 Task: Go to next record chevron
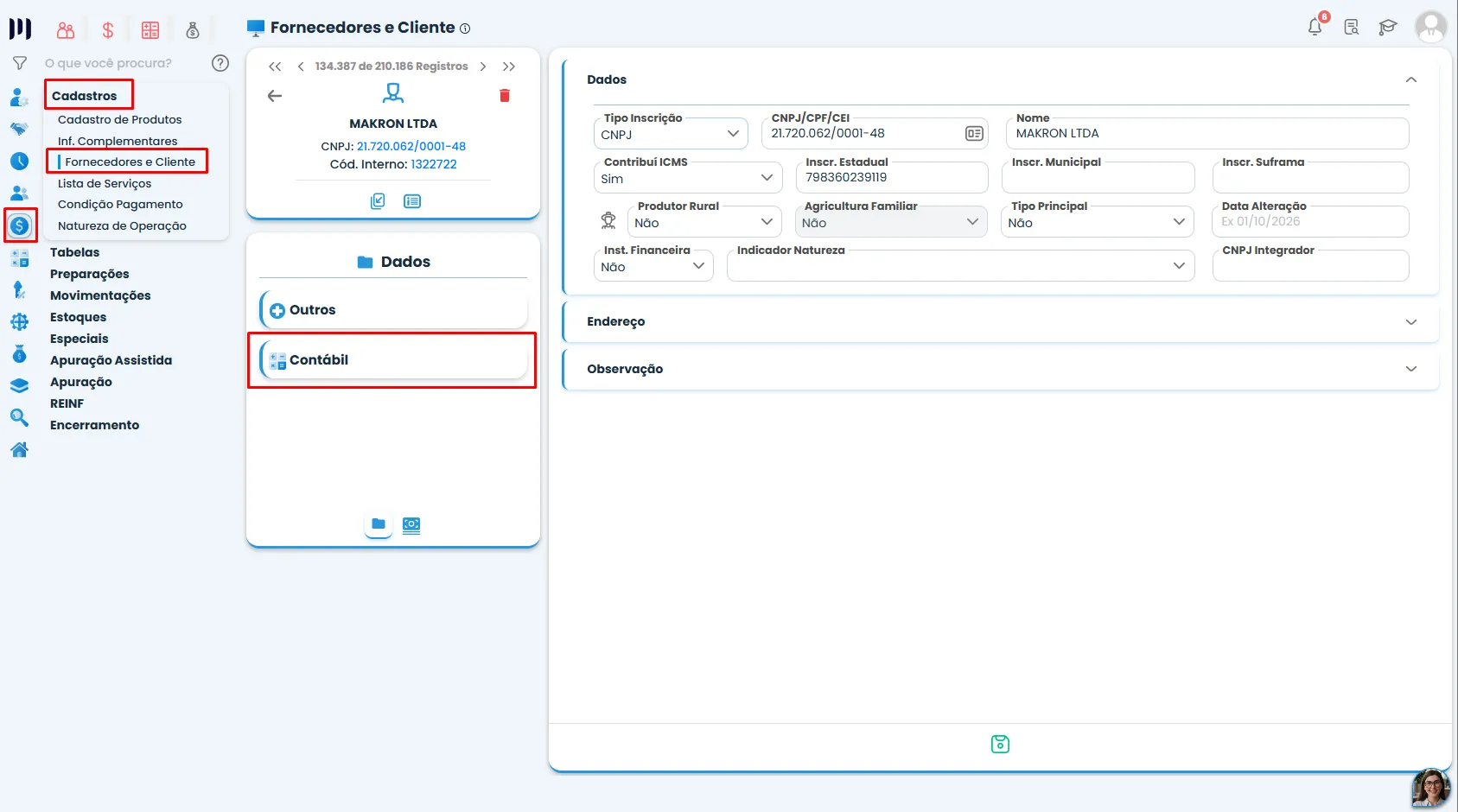[x=483, y=67]
